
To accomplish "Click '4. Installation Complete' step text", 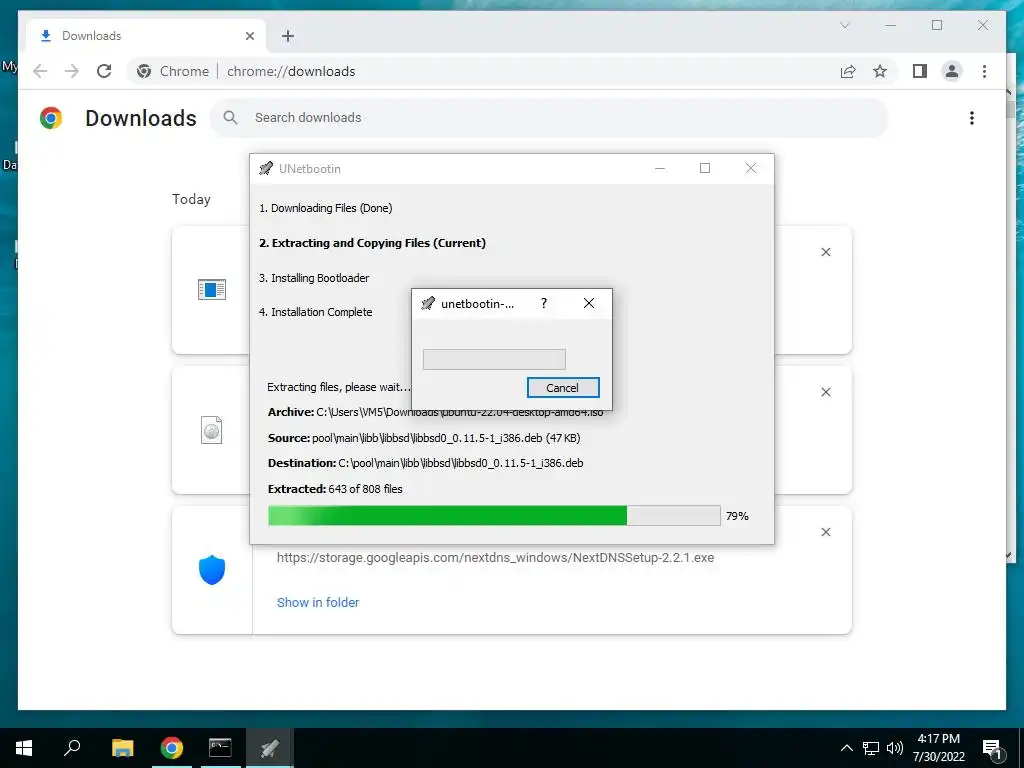I will (315, 312).
